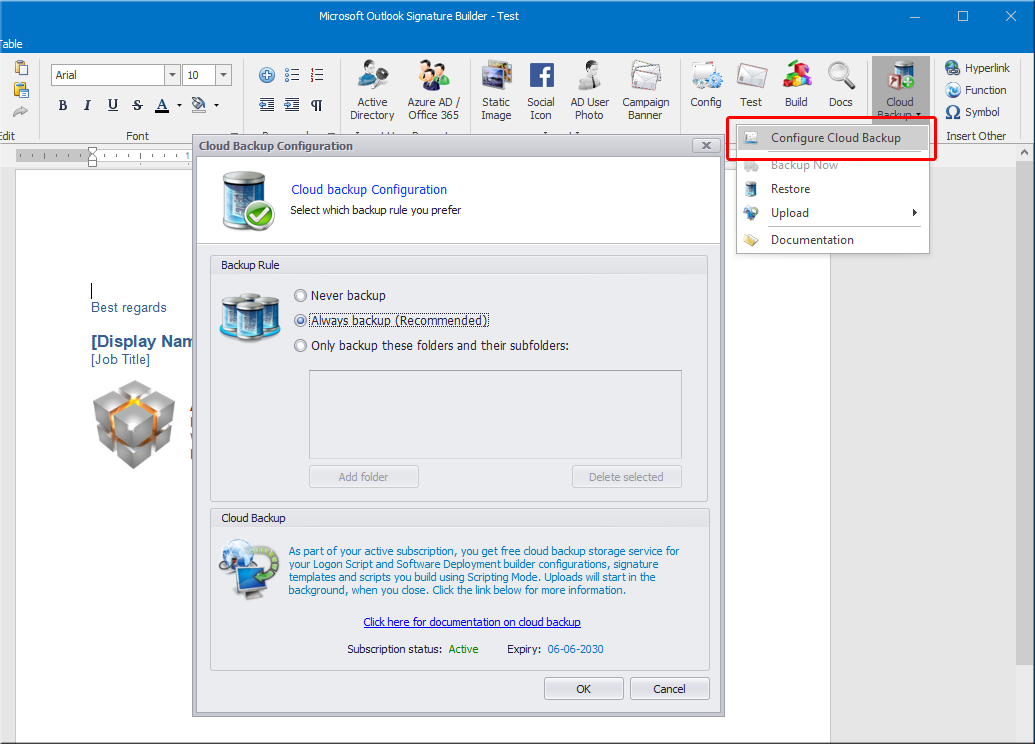Click the Add folder button
This screenshot has width=1035, height=744.
coord(364,477)
